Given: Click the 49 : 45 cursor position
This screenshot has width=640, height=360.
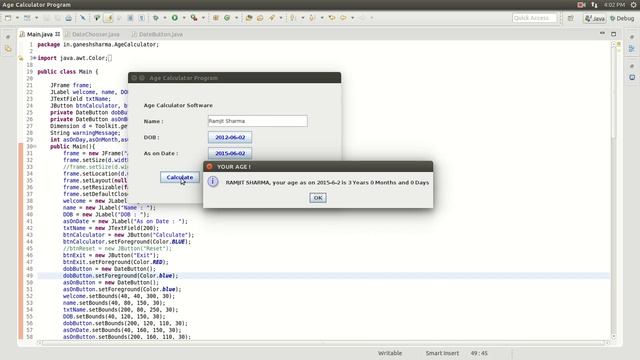Looking at the screenshot, I should [x=479, y=353].
